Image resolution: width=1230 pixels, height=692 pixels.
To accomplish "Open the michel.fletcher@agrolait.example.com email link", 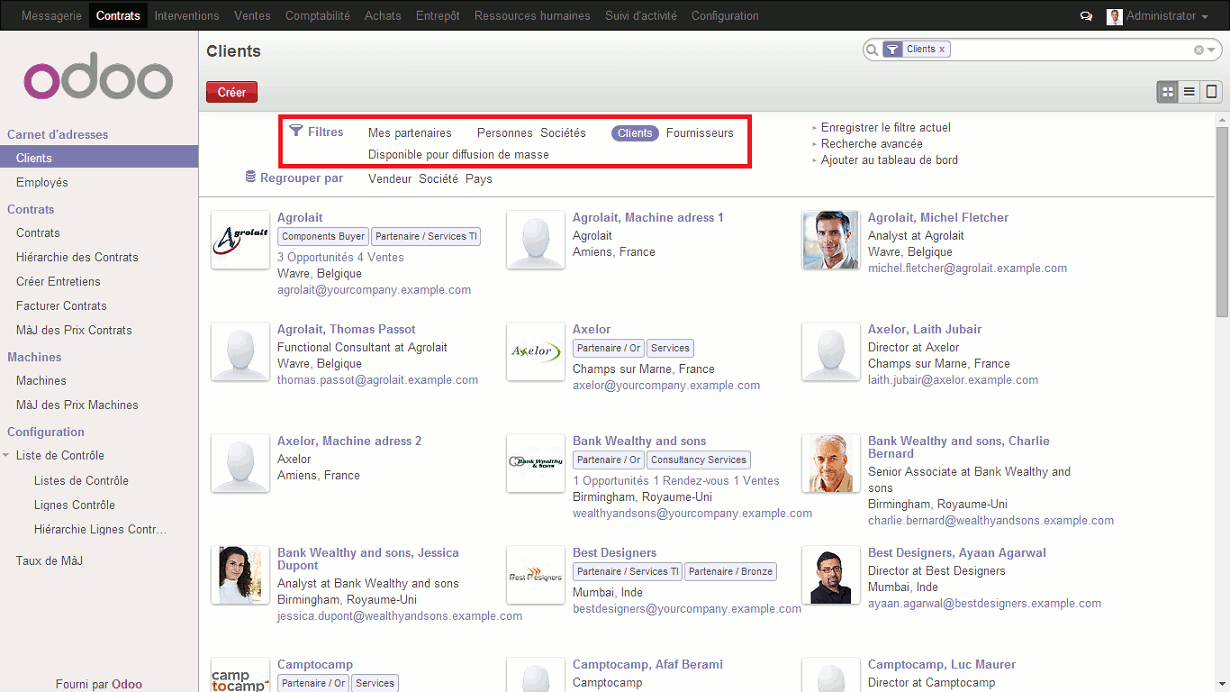I will tap(967, 268).
